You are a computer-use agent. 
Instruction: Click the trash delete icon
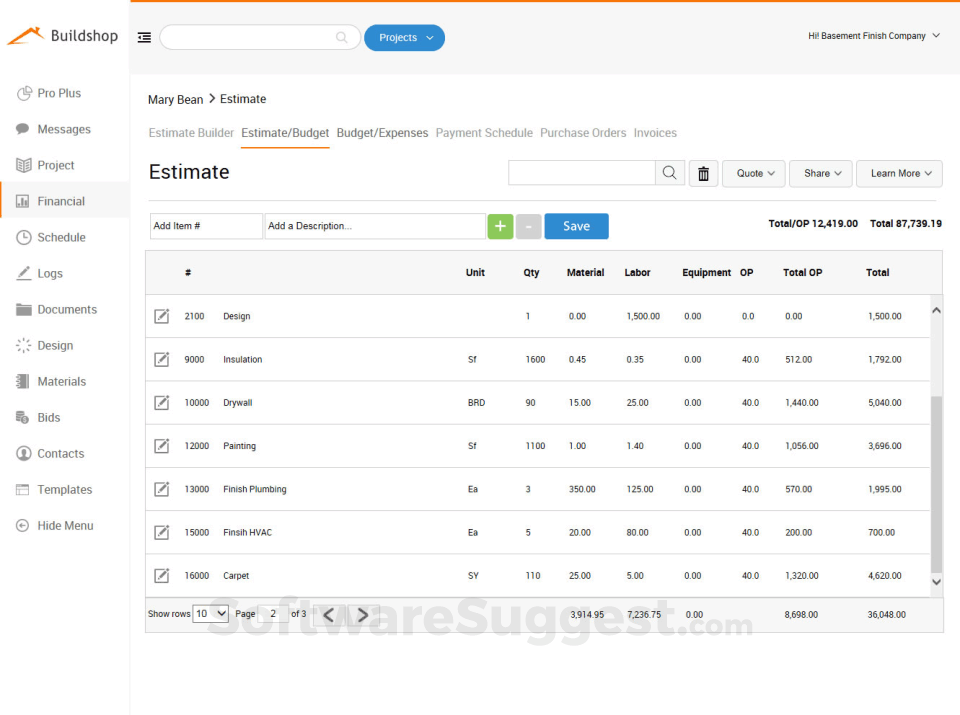click(703, 173)
